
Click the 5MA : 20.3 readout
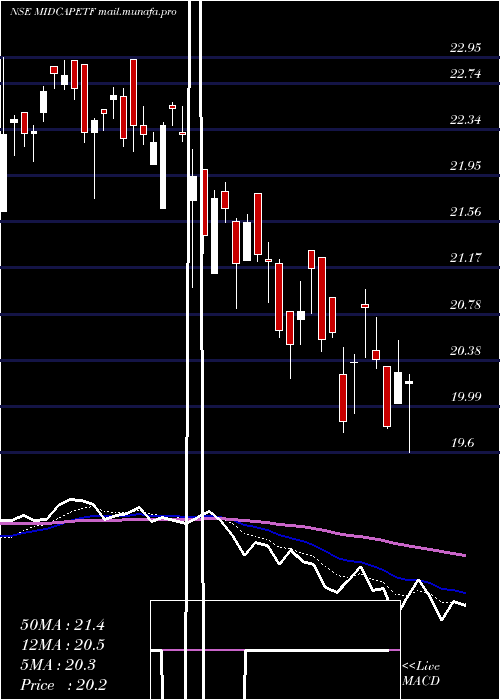pos(58,665)
